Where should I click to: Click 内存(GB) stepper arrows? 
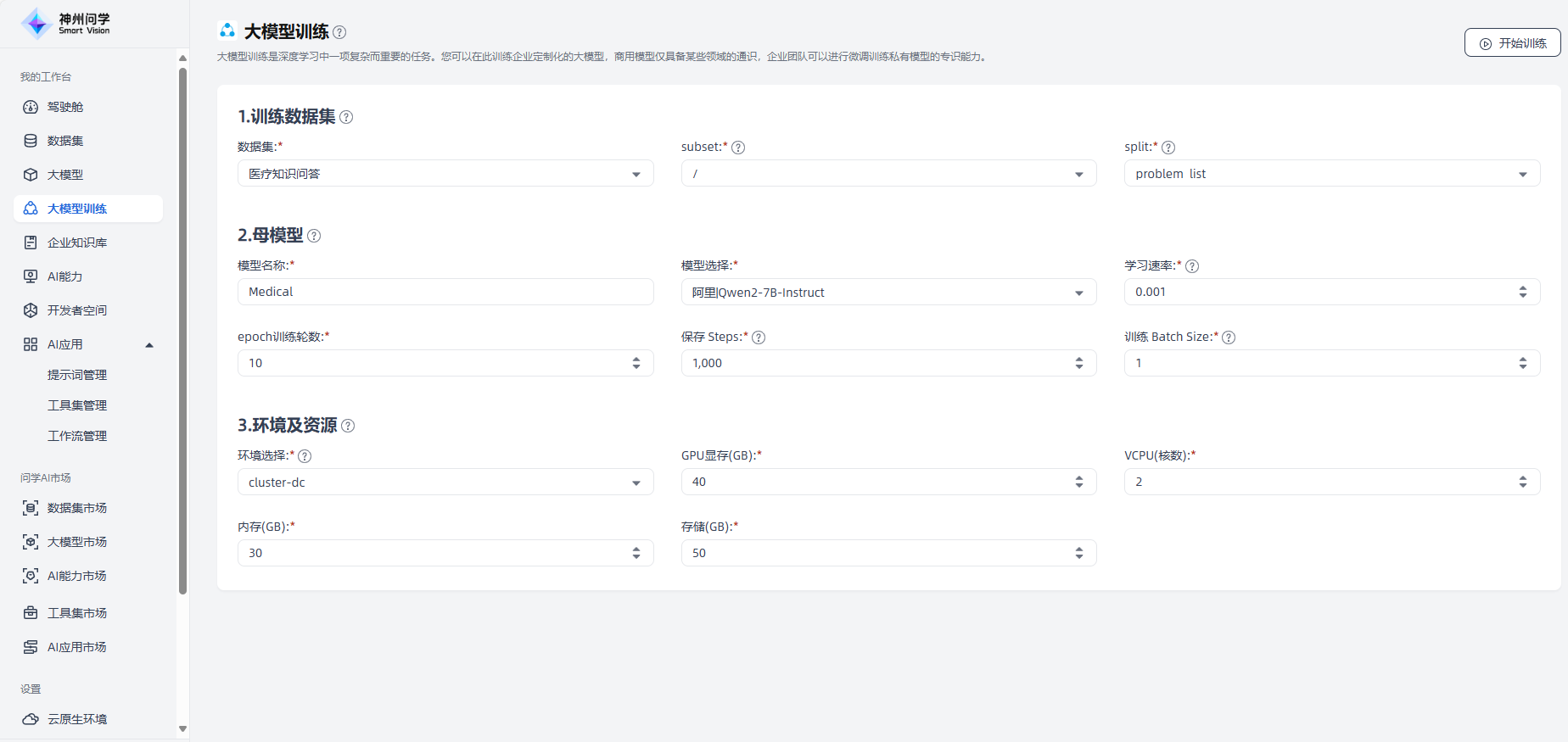pyautogui.click(x=636, y=553)
